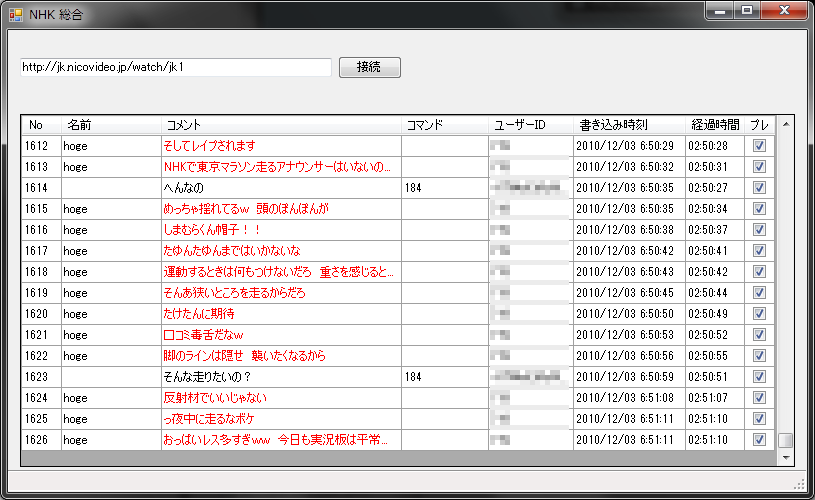Click timestamp 2010/12/03 6:50:32
This screenshot has width=815, height=500.
tap(625, 167)
